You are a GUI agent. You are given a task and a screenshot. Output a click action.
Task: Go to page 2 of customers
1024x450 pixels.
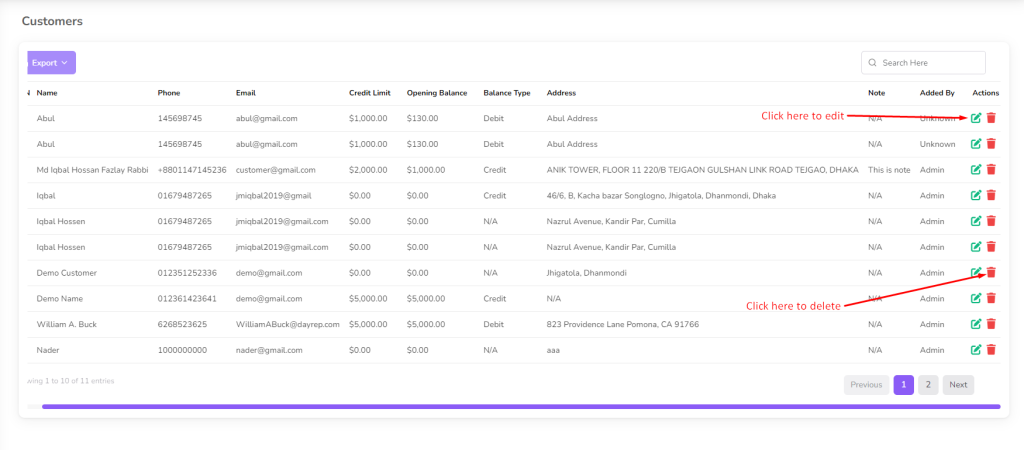(928, 385)
